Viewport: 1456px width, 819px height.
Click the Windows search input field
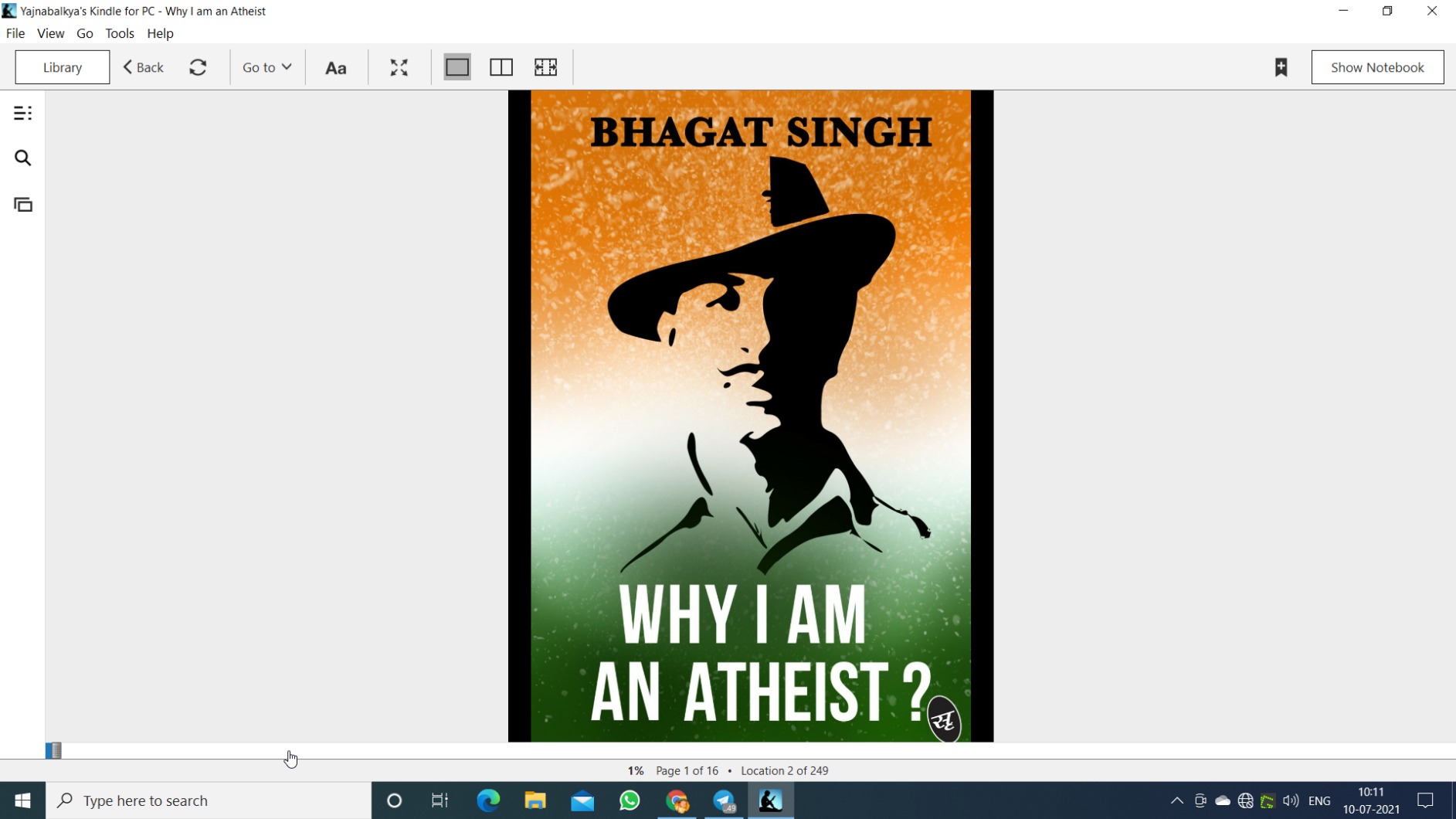[x=209, y=800]
